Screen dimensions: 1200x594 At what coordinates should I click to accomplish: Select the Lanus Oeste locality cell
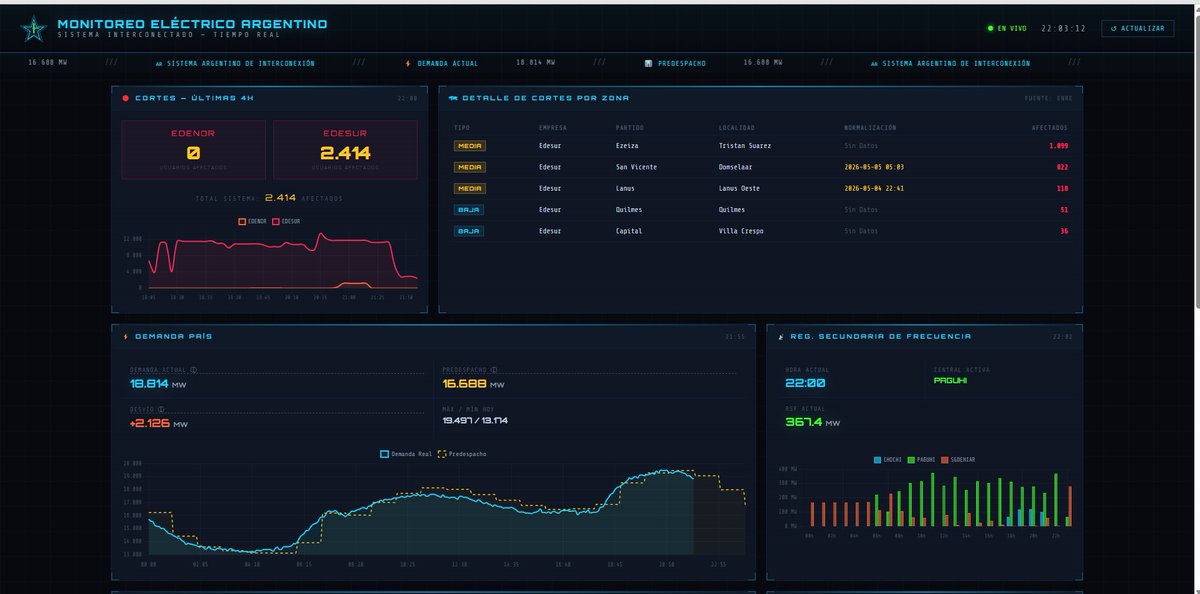pyautogui.click(x=741, y=188)
